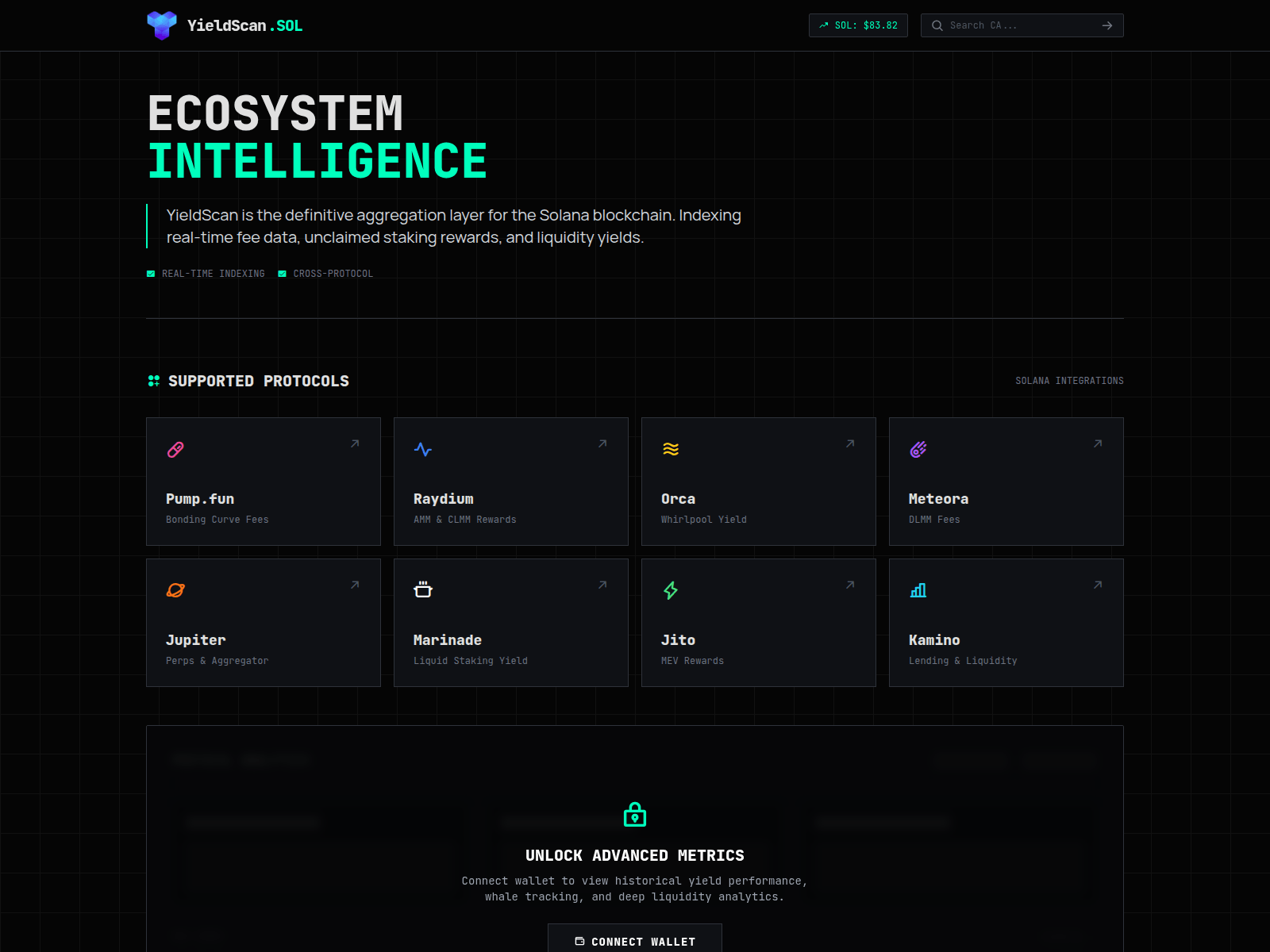Click the 'UNLOCK ADVANCED METRICS' heading
This screenshot has width=1270, height=952.
635,855
